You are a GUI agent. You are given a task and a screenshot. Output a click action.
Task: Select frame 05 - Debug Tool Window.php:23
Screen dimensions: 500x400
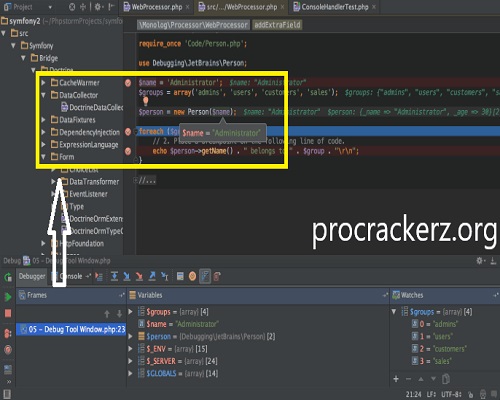(71, 329)
